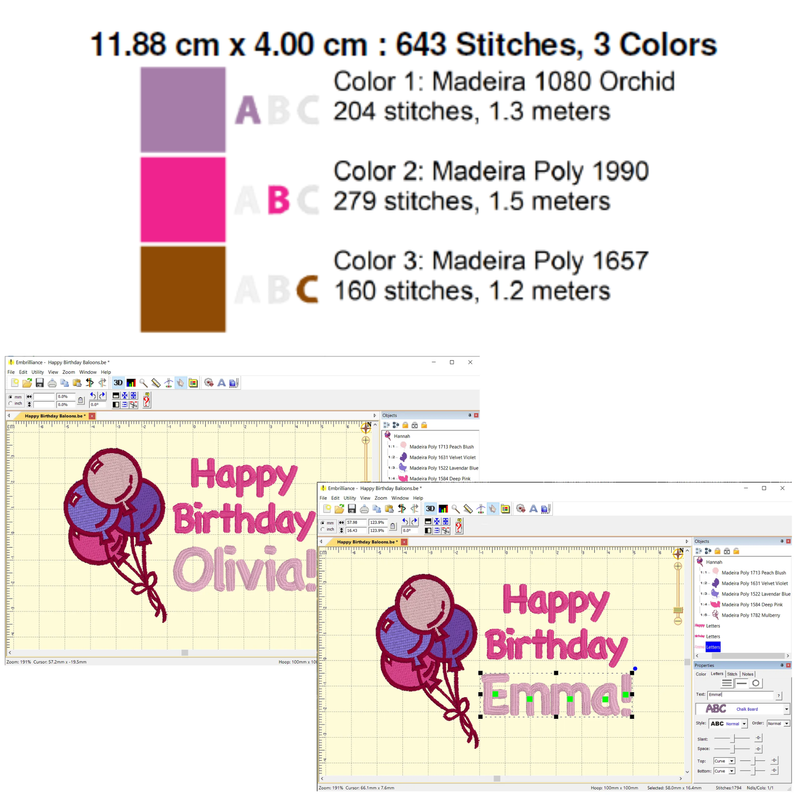This screenshot has height=800, width=800.
Task: Click the New page icon in Emma window toolbar
Action: pyautogui.click(x=327, y=509)
